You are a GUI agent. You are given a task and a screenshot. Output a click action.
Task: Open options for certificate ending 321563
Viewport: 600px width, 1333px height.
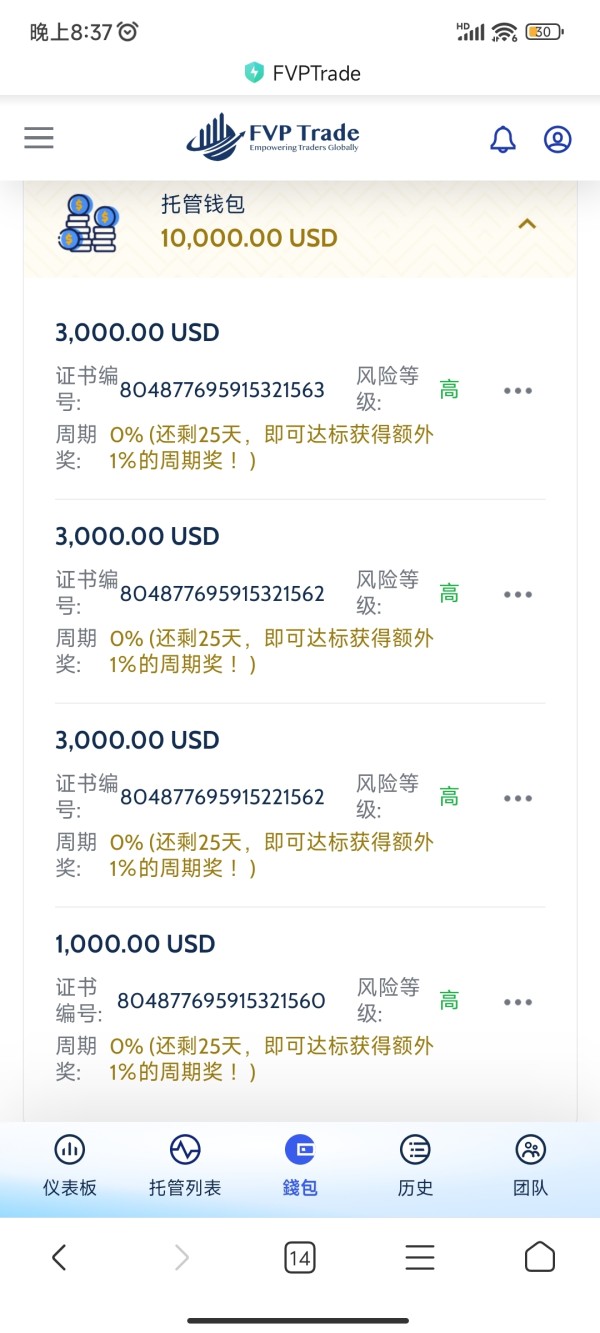tap(517, 390)
